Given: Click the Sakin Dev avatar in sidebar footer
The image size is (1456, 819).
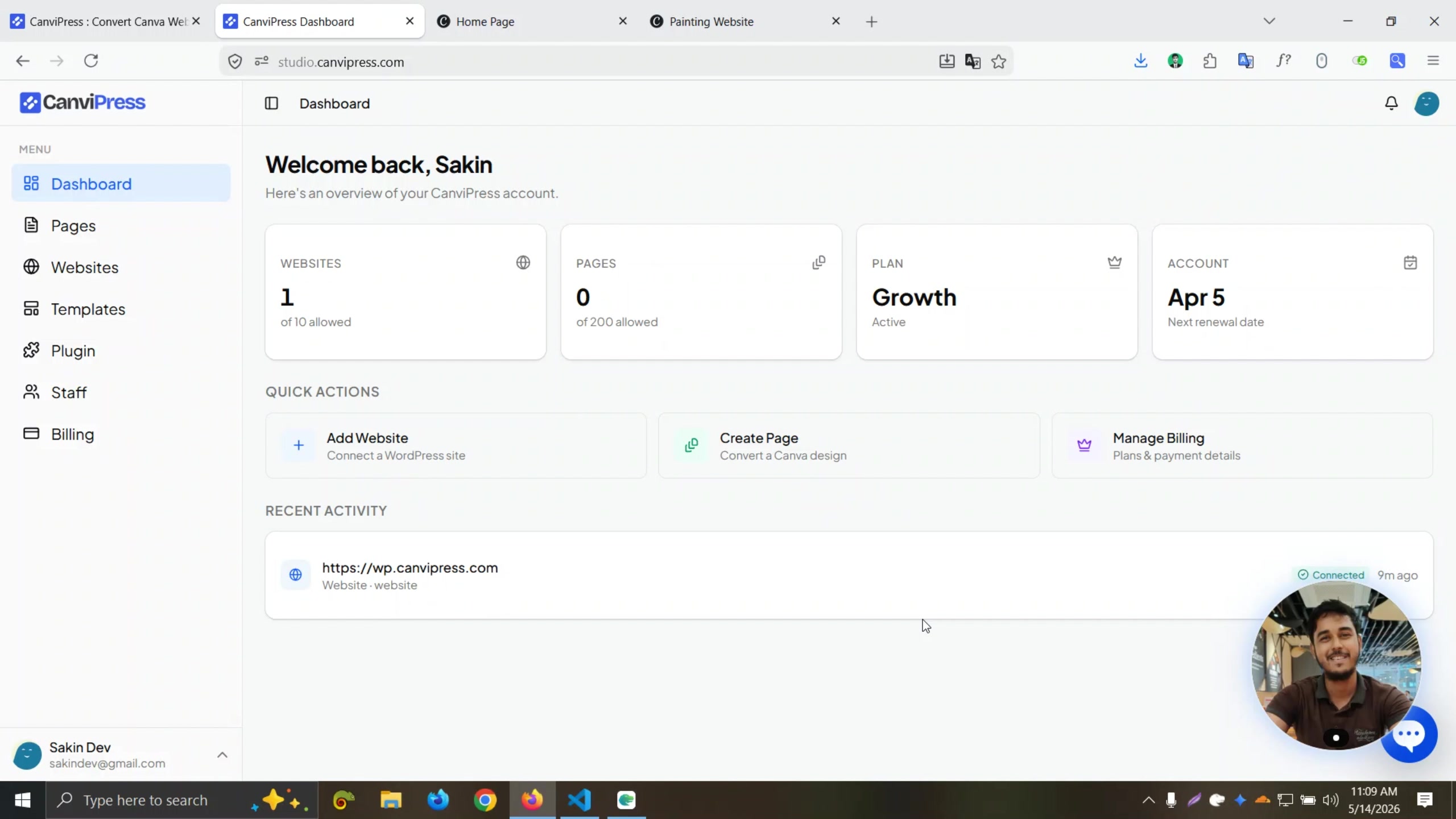Looking at the screenshot, I should (27, 755).
